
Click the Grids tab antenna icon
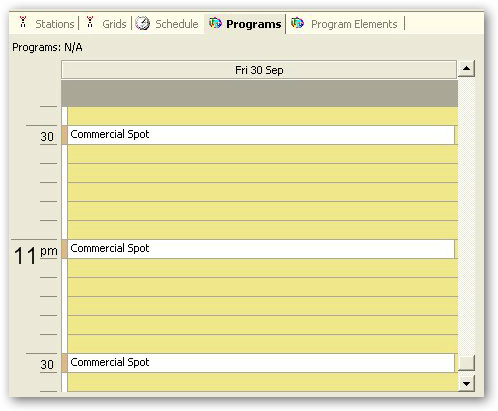coord(90,22)
